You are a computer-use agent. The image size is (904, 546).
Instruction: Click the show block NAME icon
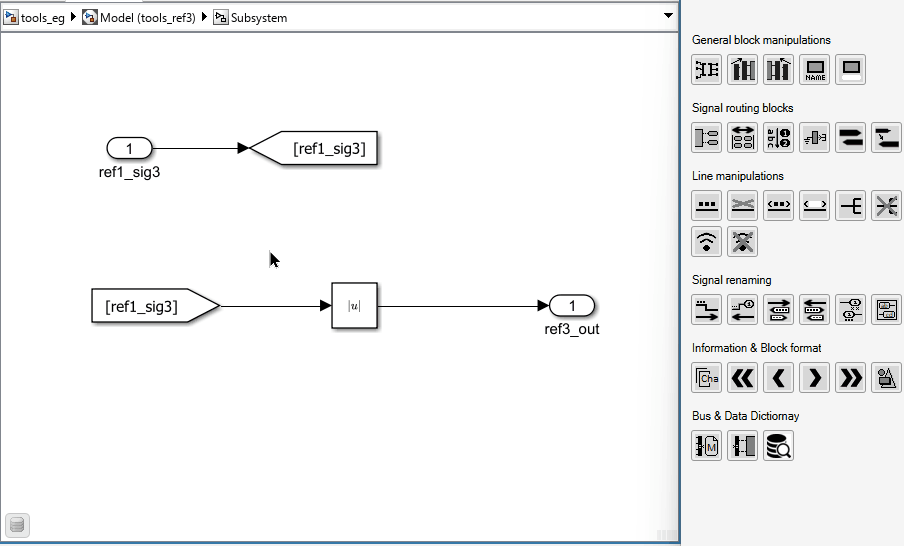pyautogui.click(x=815, y=70)
